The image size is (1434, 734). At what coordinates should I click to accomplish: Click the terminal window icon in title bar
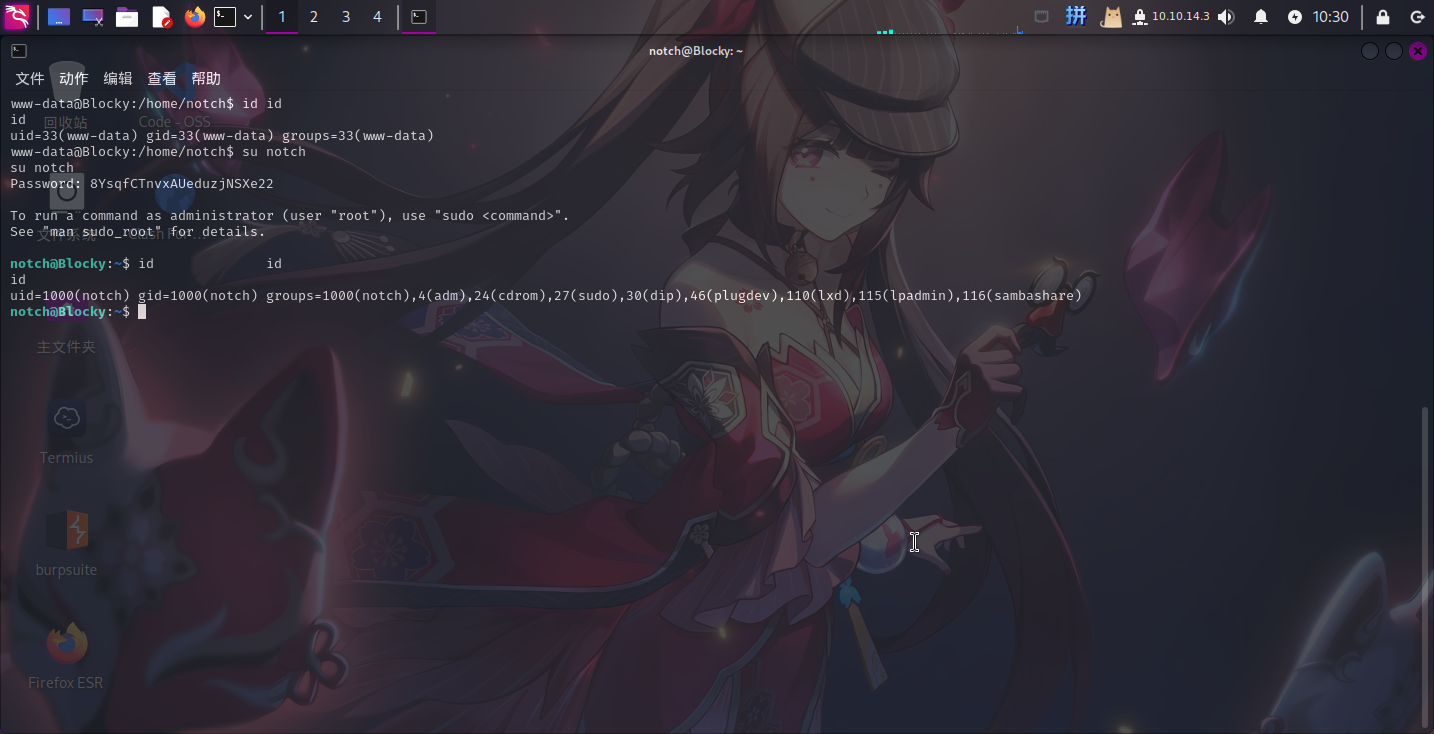[19, 51]
